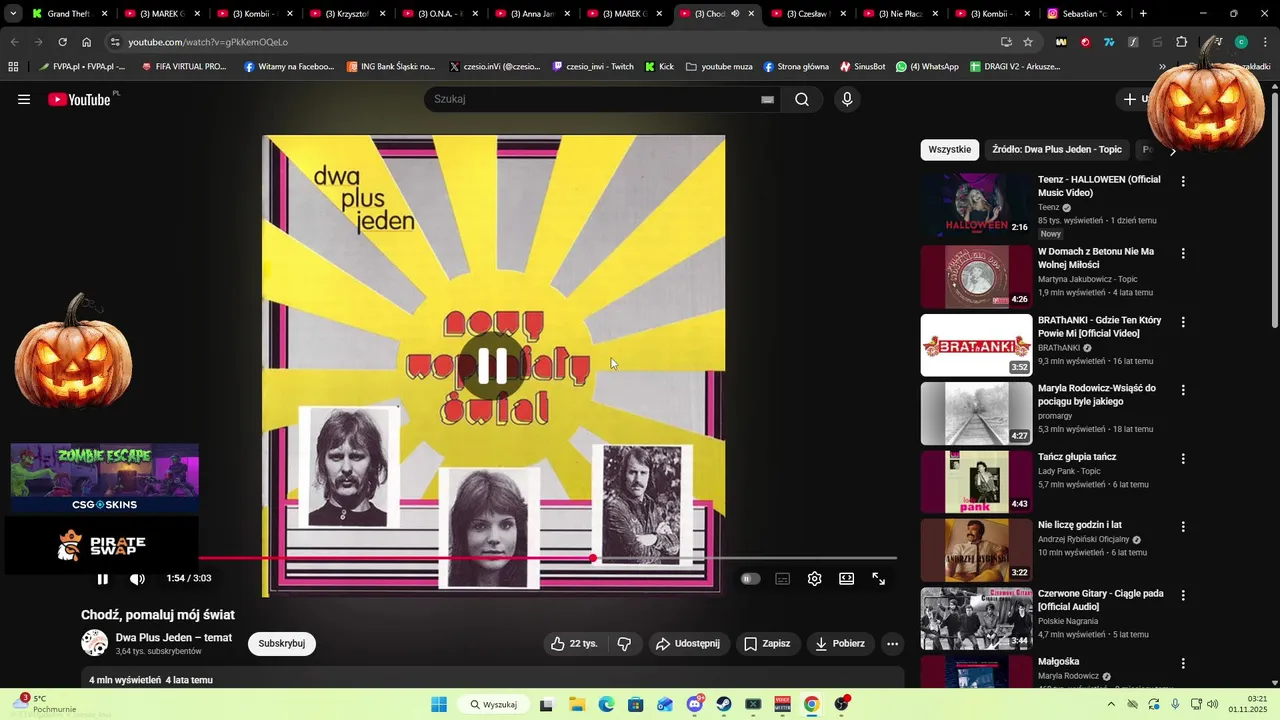Open options for W Domach z Betonu video
The image size is (1280, 720).
(1183, 254)
